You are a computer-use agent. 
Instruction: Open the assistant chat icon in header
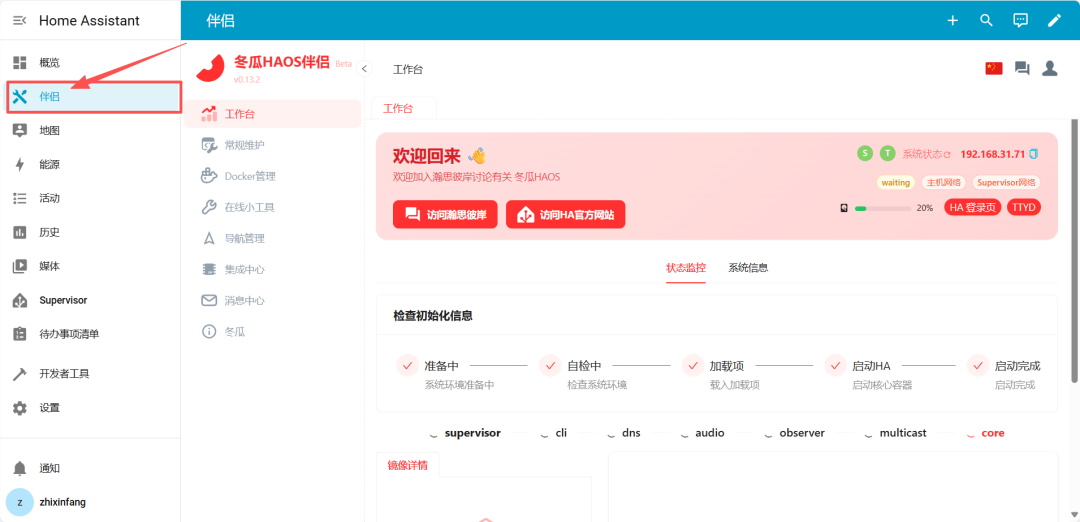[1020, 20]
